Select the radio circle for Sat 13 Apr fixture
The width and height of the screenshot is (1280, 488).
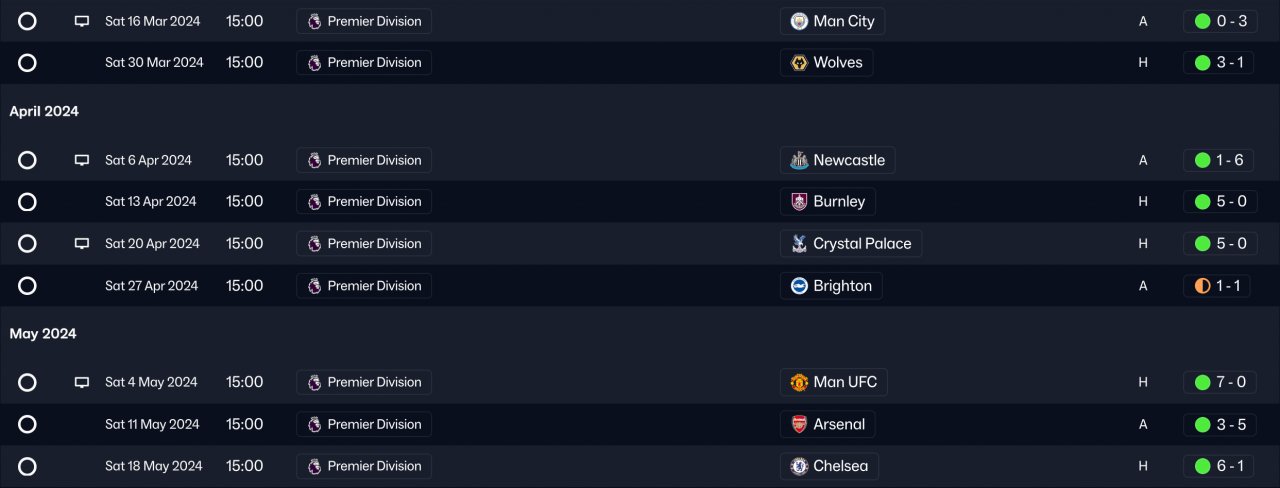point(27,202)
